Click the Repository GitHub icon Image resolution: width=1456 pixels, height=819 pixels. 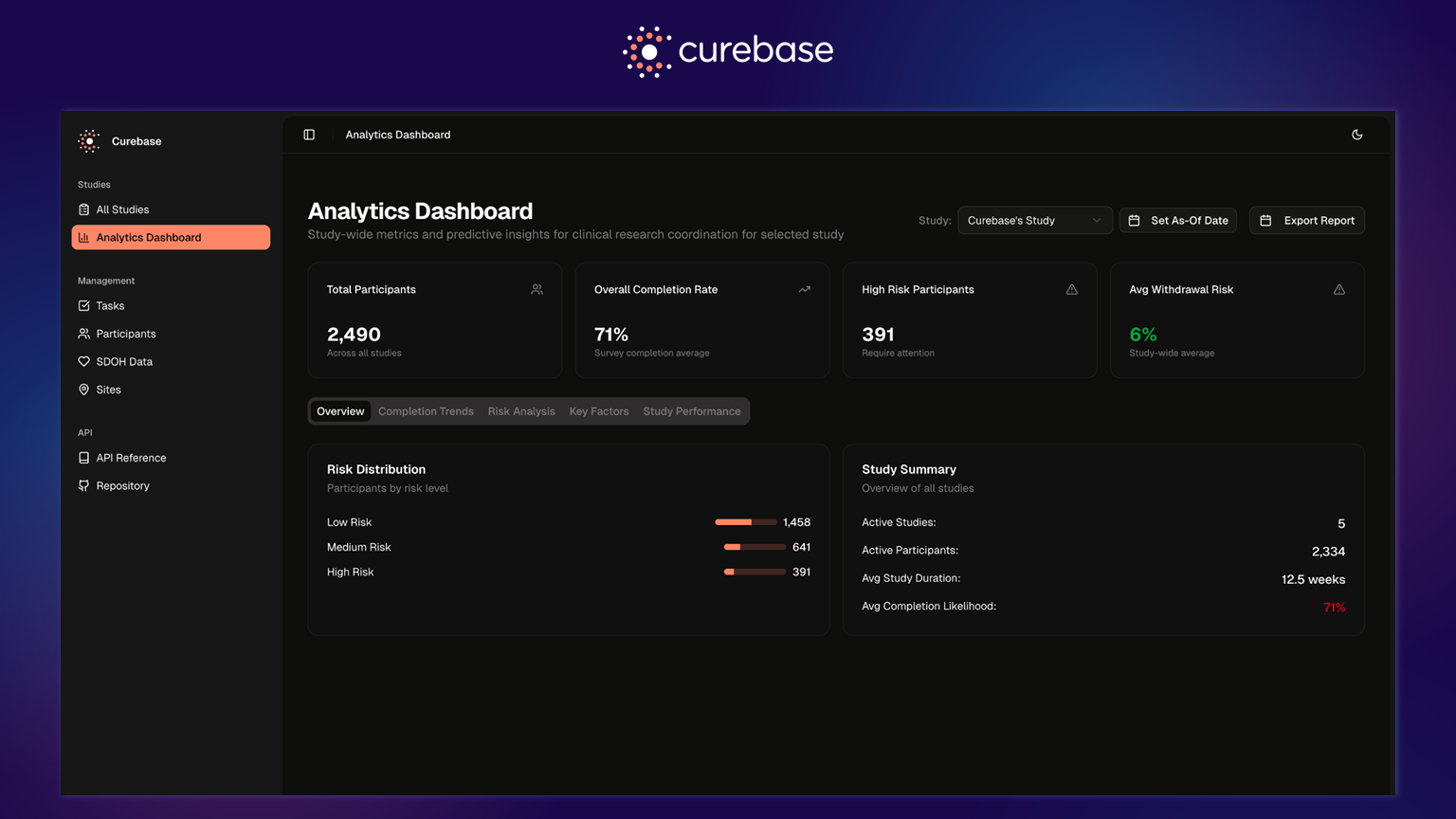click(x=84, y=486)
